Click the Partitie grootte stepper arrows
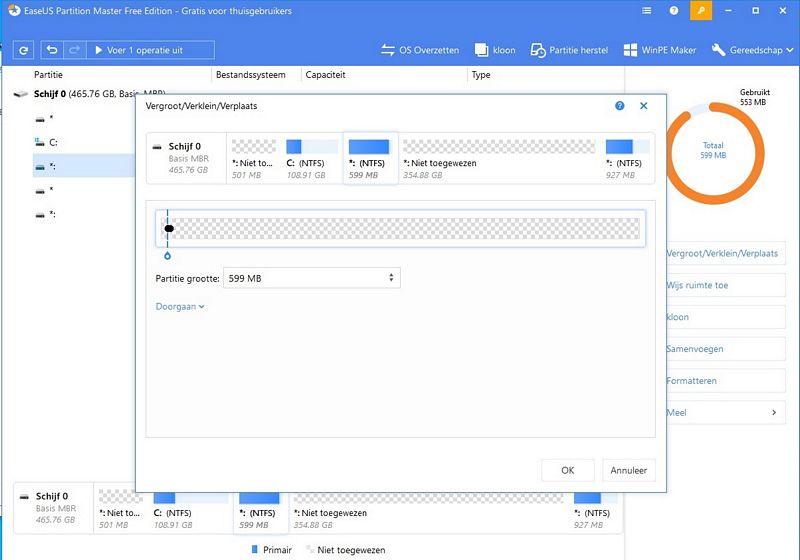800x560 pixels. point(391,278)
